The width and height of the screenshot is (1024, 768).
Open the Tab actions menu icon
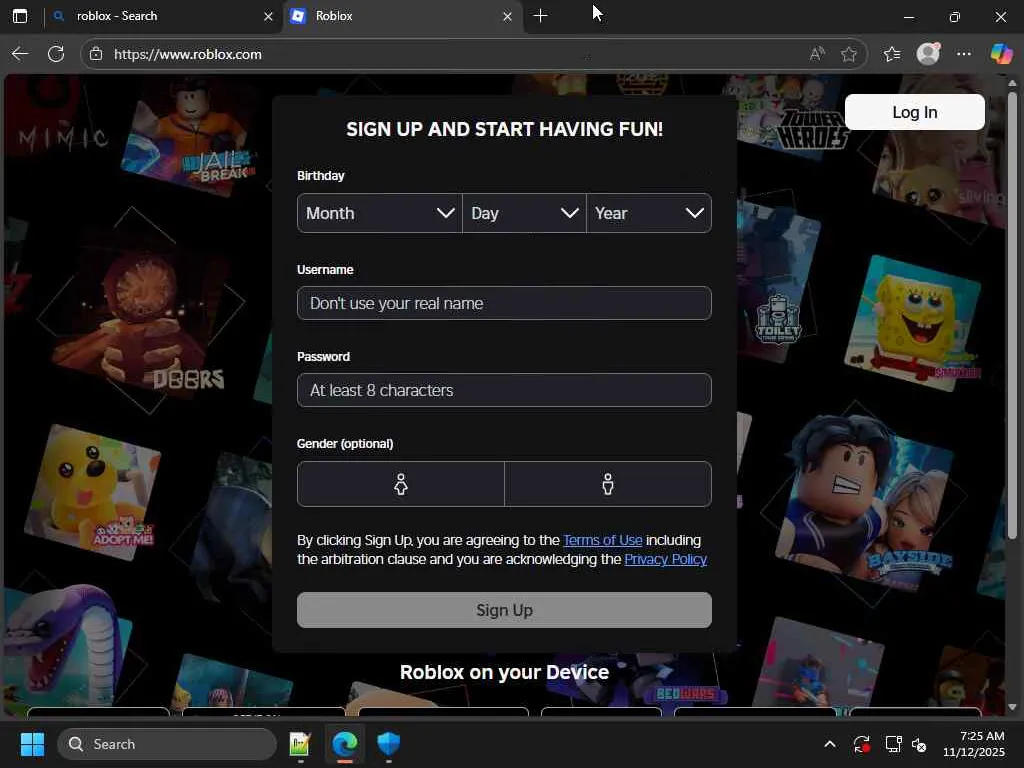(x=20, y=16)
